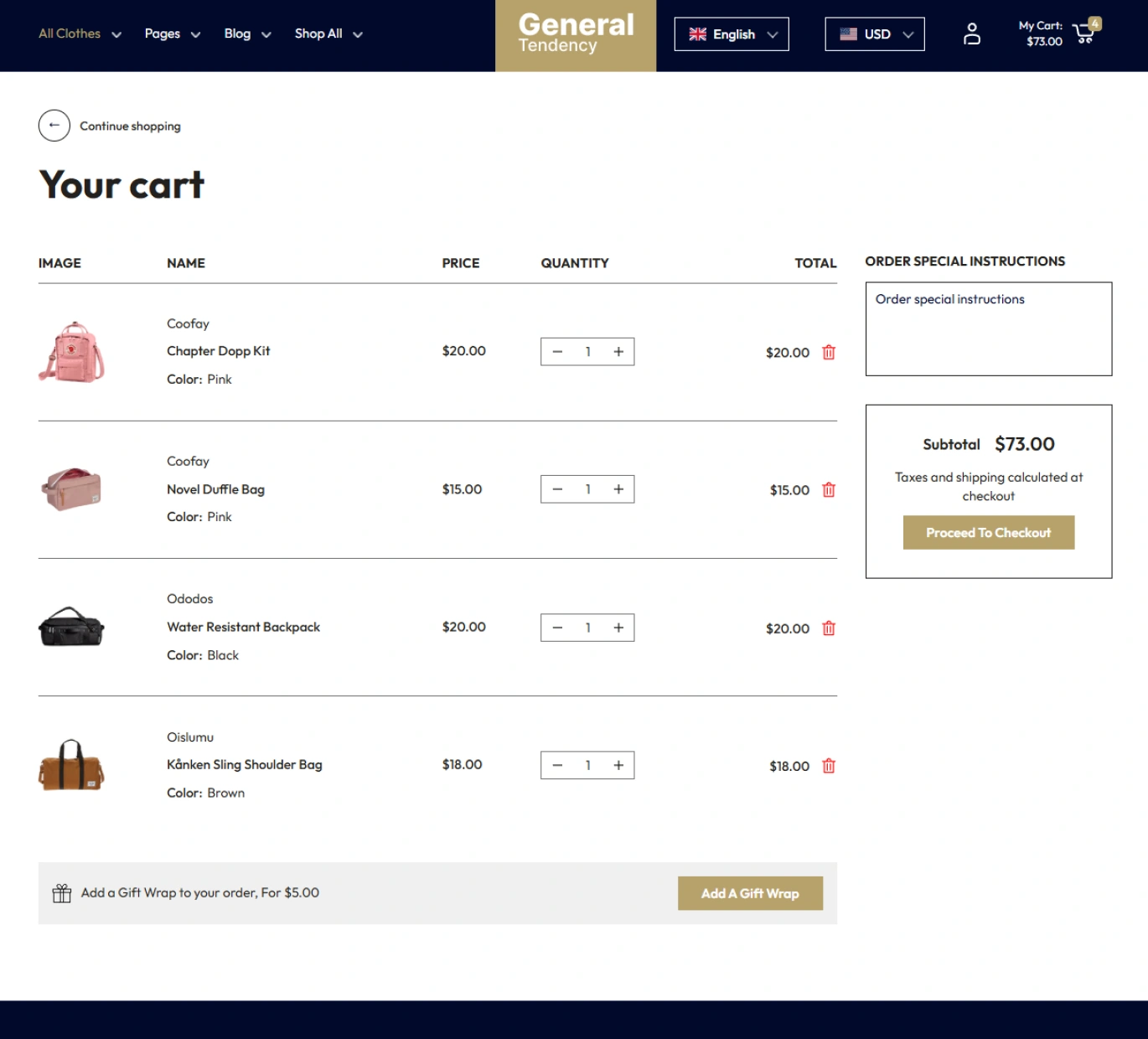This screenshot has height=1039, width=1148.
Task: Open the English language dropdown
Action: coord(732,34)
